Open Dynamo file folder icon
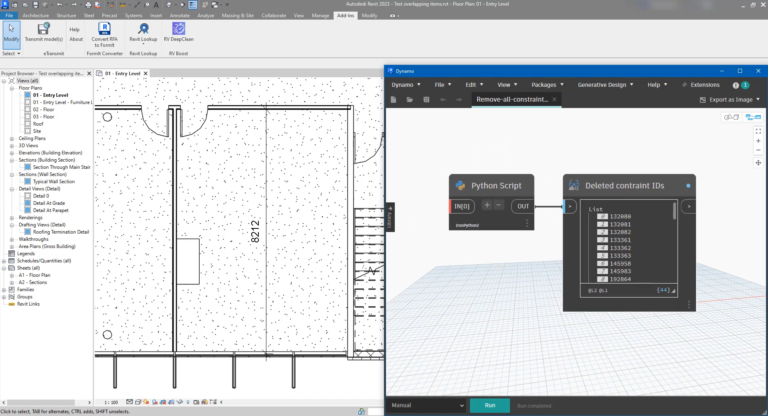The image size is (768, 416). (409, 99)
